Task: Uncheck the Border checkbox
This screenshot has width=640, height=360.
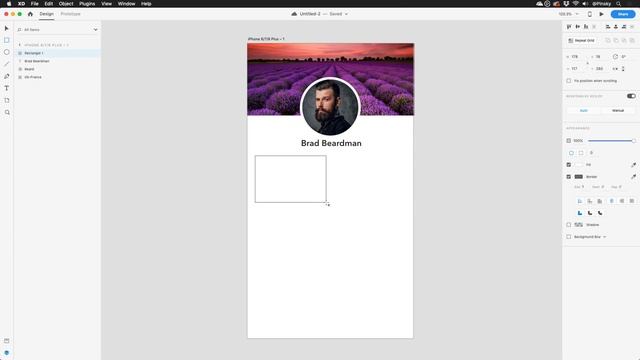Action: pyautogui.click(x=569, y=177)
